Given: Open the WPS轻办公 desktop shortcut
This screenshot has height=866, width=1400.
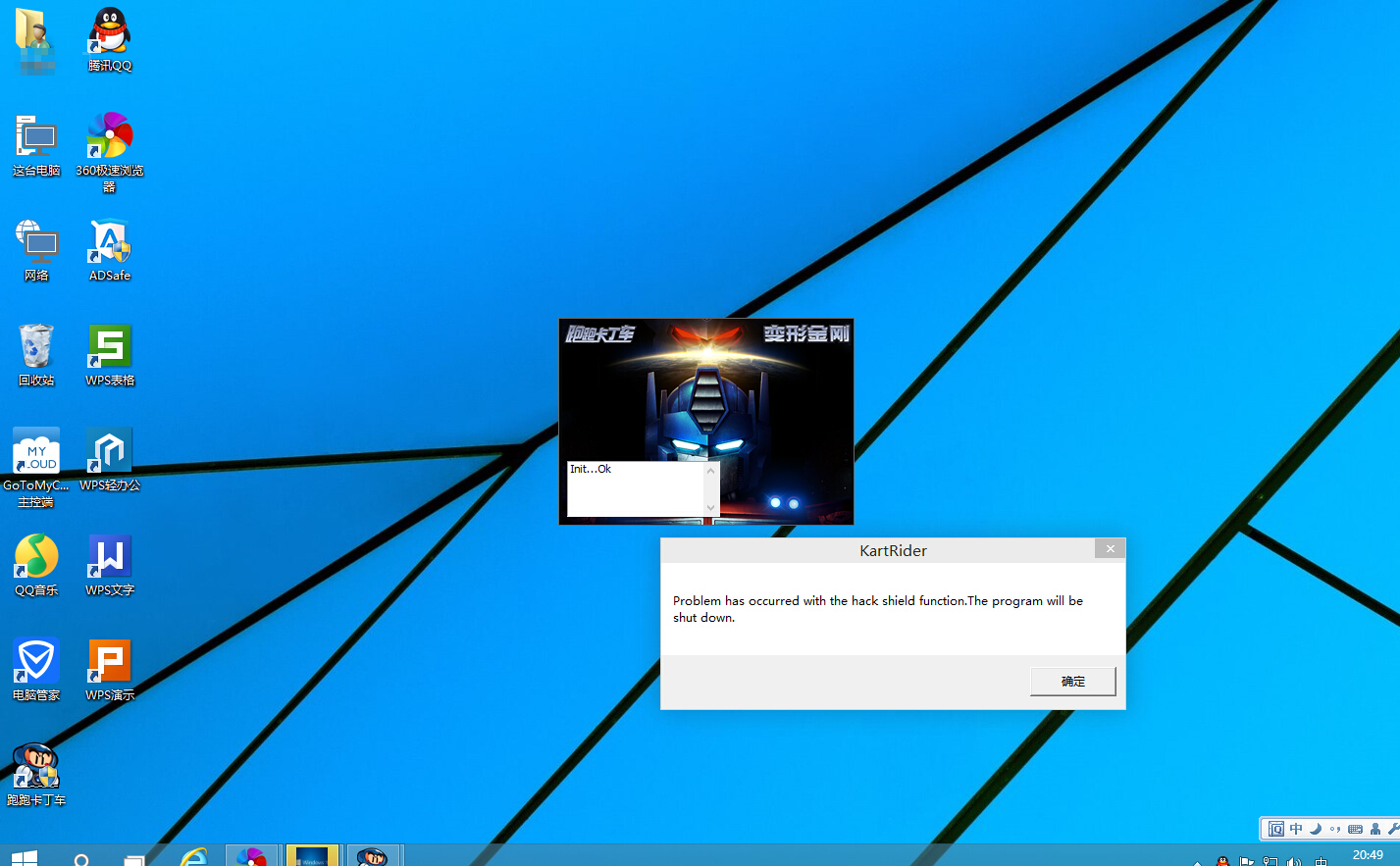Looking at the screenshot, I should coord(110,459).
